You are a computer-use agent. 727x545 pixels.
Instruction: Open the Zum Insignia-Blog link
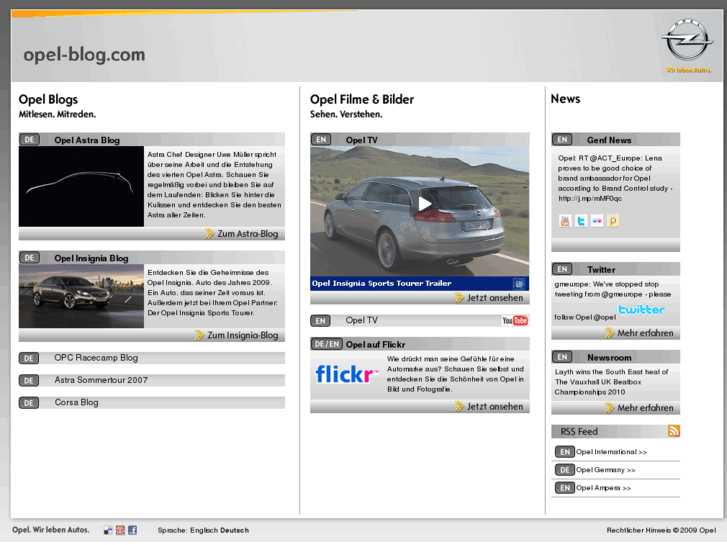coord(241,335)
